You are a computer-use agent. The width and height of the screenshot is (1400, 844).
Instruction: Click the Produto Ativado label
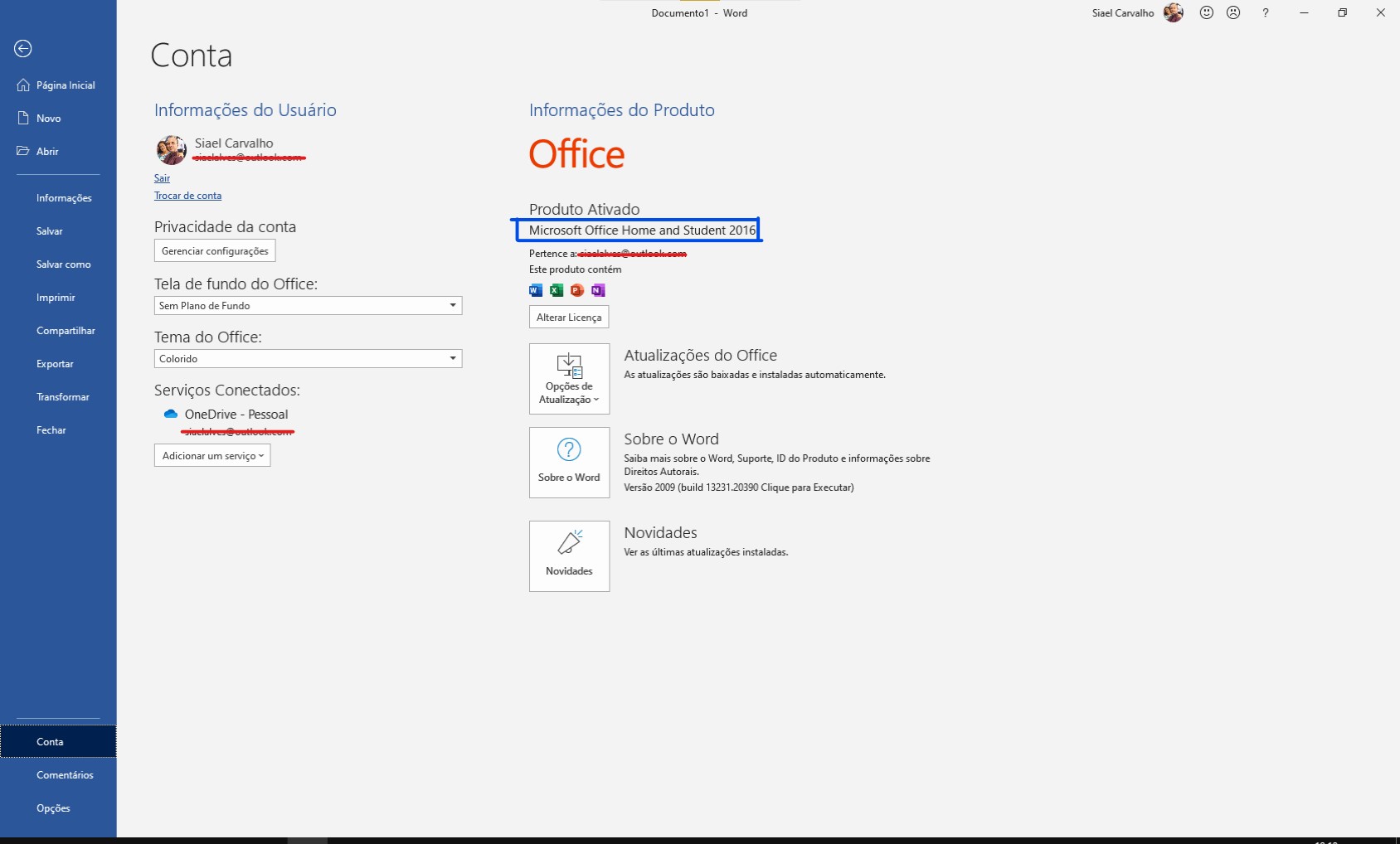585,210
